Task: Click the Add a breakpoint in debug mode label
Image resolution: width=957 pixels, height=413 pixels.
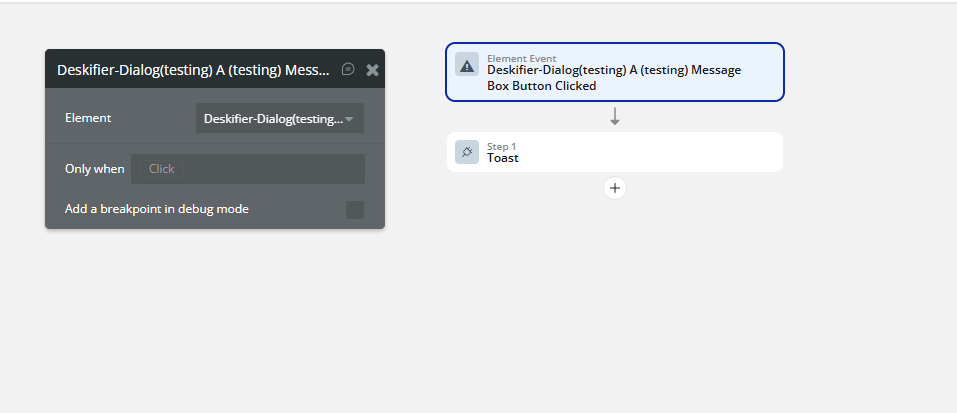Action: (157, 209)
